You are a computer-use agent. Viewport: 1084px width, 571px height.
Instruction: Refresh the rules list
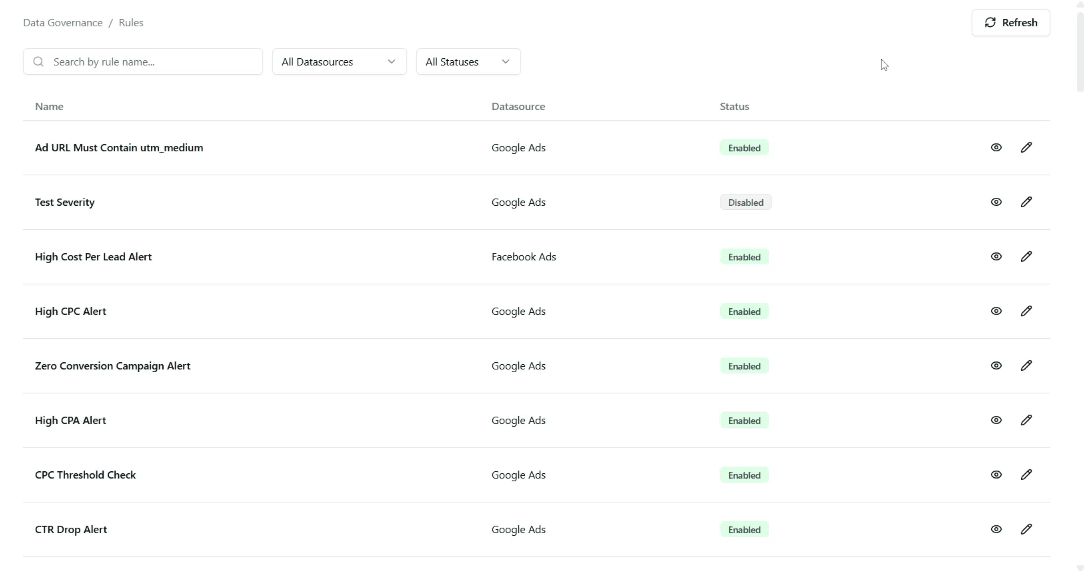(1010, 23)
